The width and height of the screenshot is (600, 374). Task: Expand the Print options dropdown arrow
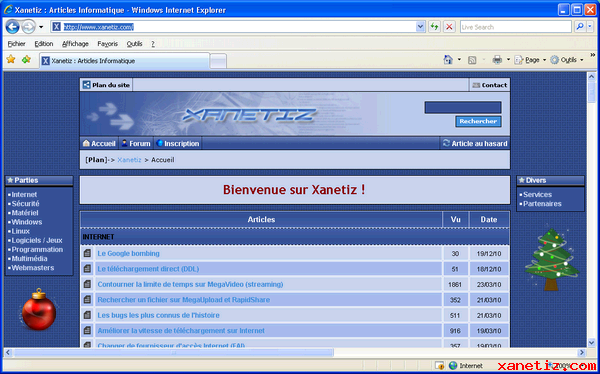point(508,60)
